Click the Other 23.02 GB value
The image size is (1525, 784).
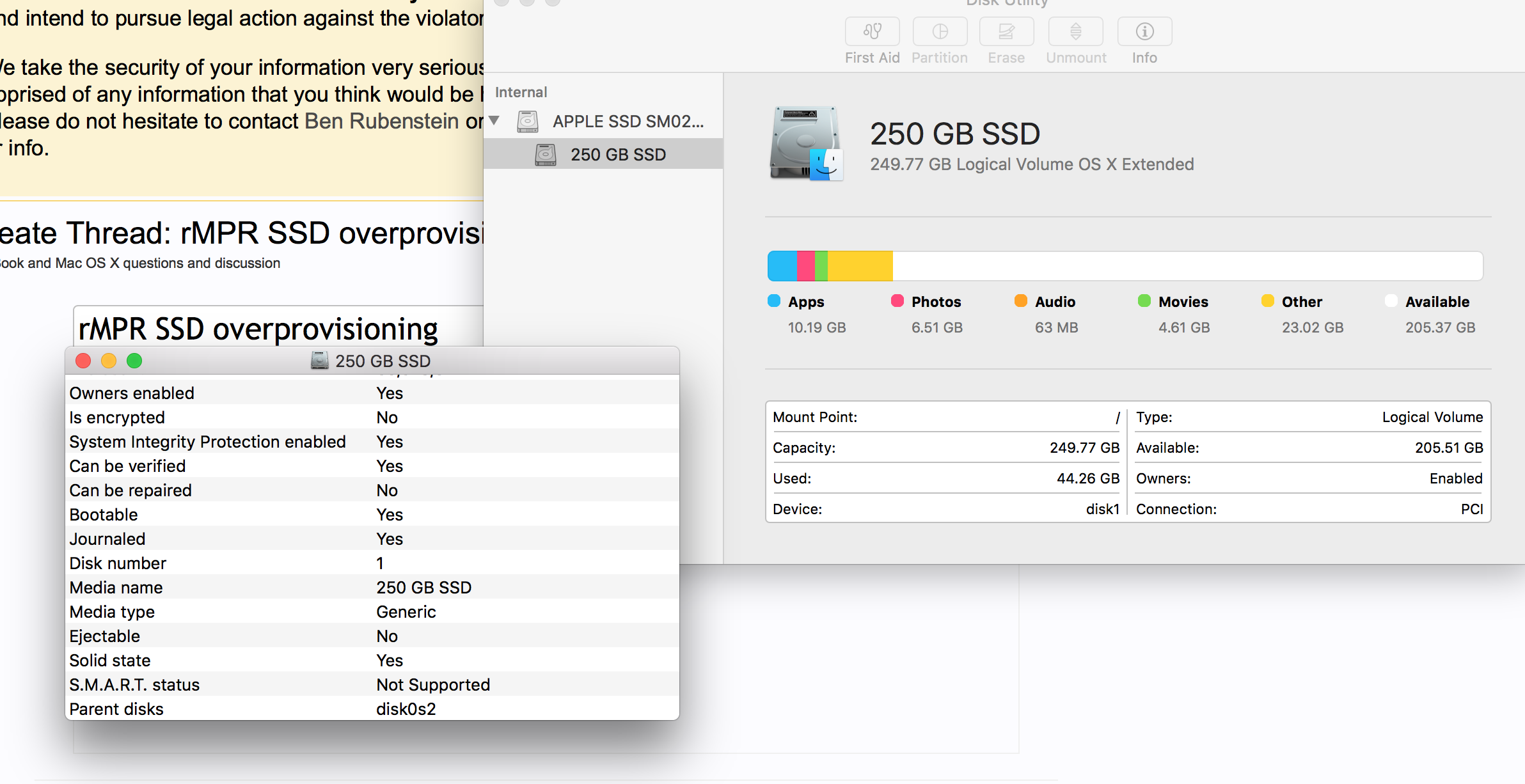(x=1313, y=327)
